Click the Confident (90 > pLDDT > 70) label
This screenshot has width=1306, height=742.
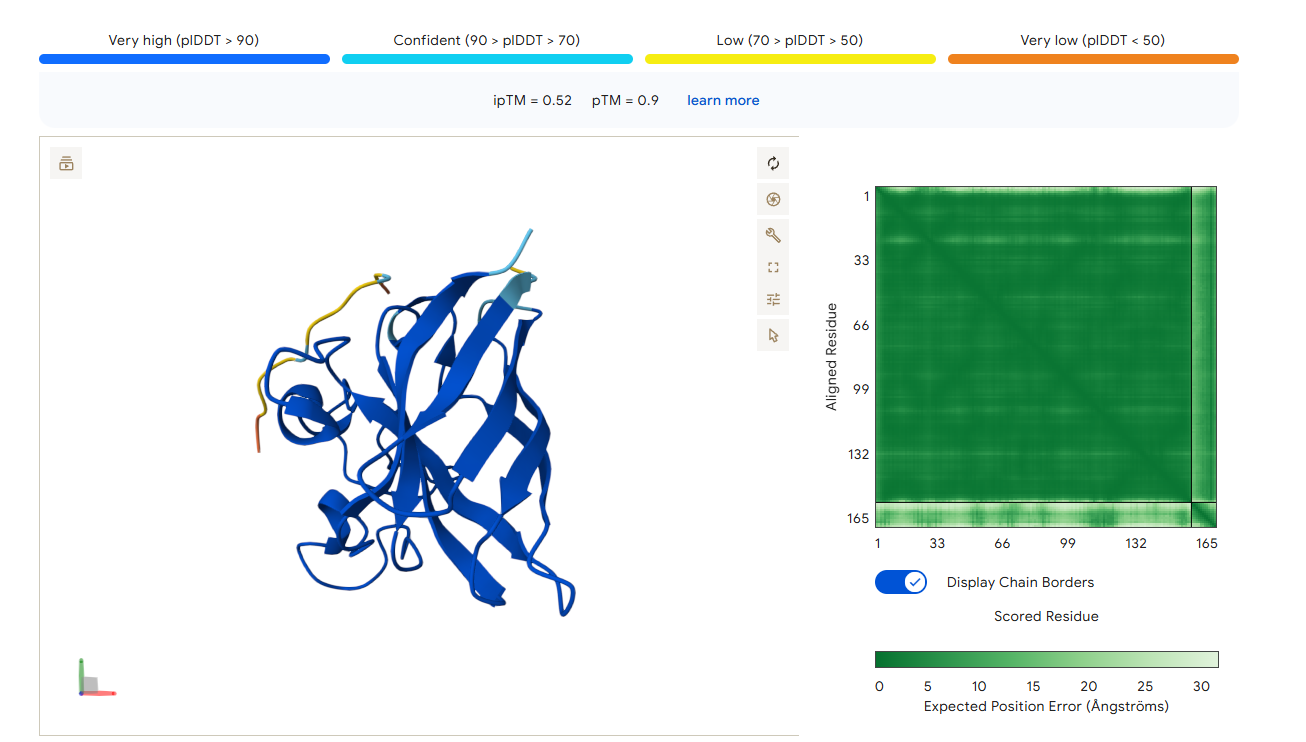tap(487, 41)
